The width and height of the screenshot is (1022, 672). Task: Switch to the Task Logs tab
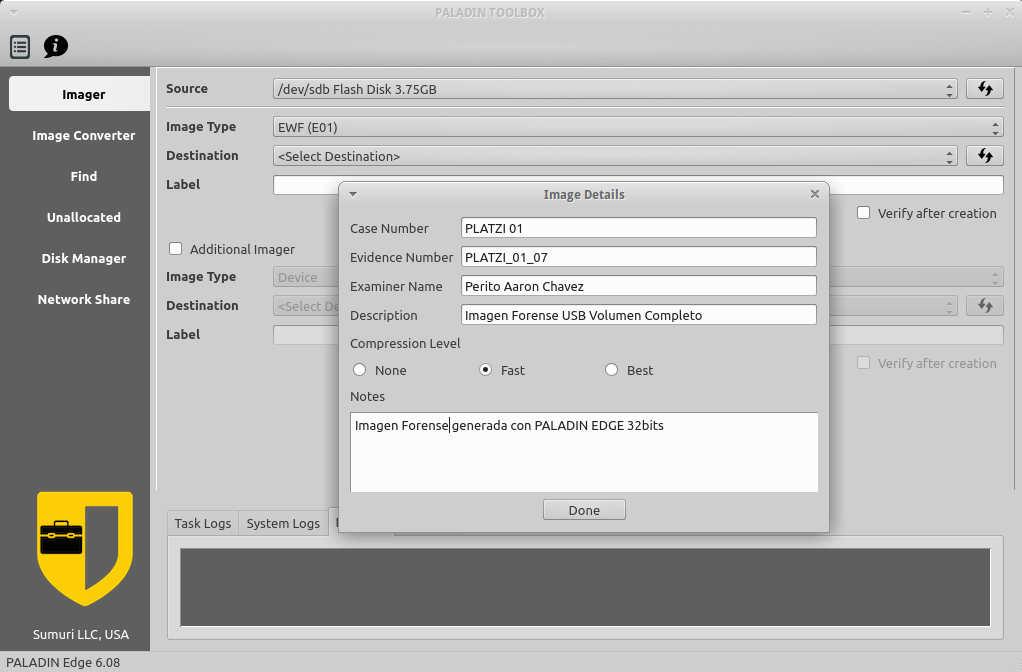click(203, 523)
